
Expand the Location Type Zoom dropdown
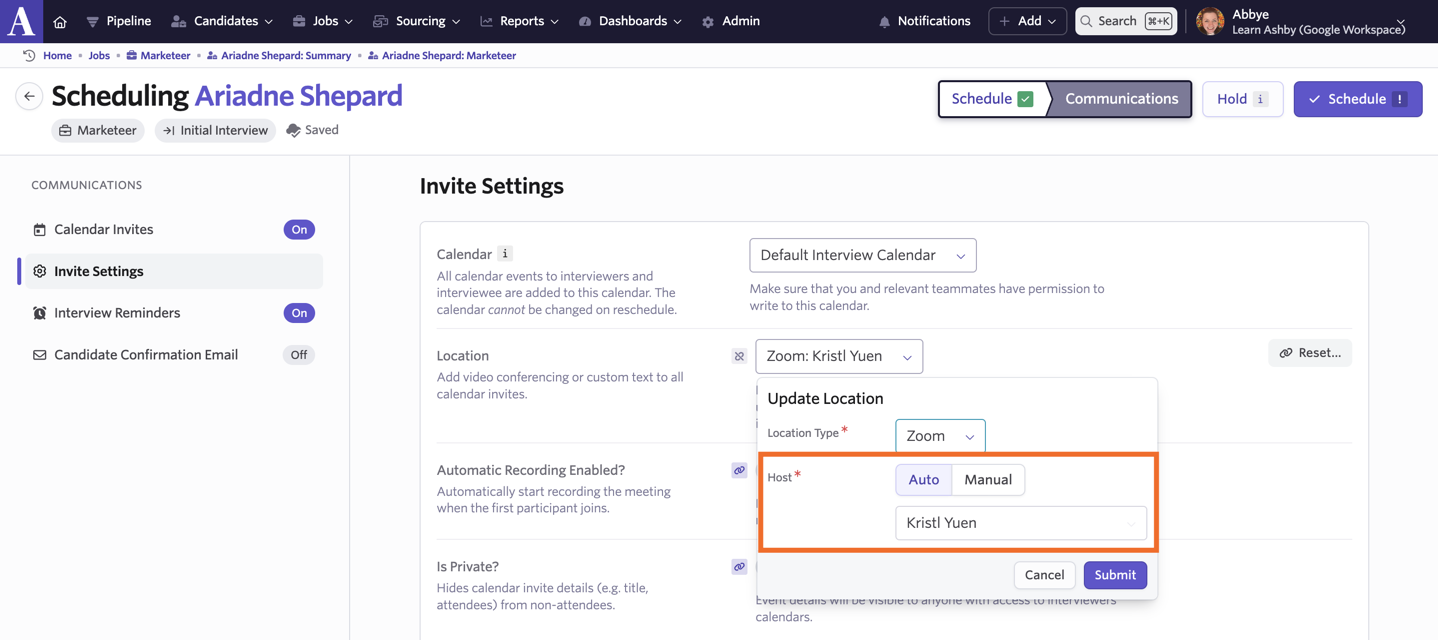(x=939, y=436)
